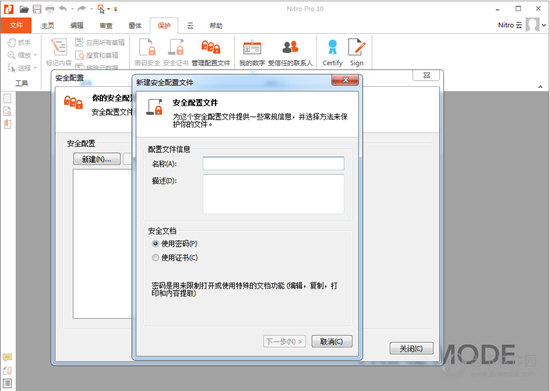The image size is (550, 391).
Task: Expand the 缩放 zoom dropdown arrow
Action: click(x=35, y=55)
